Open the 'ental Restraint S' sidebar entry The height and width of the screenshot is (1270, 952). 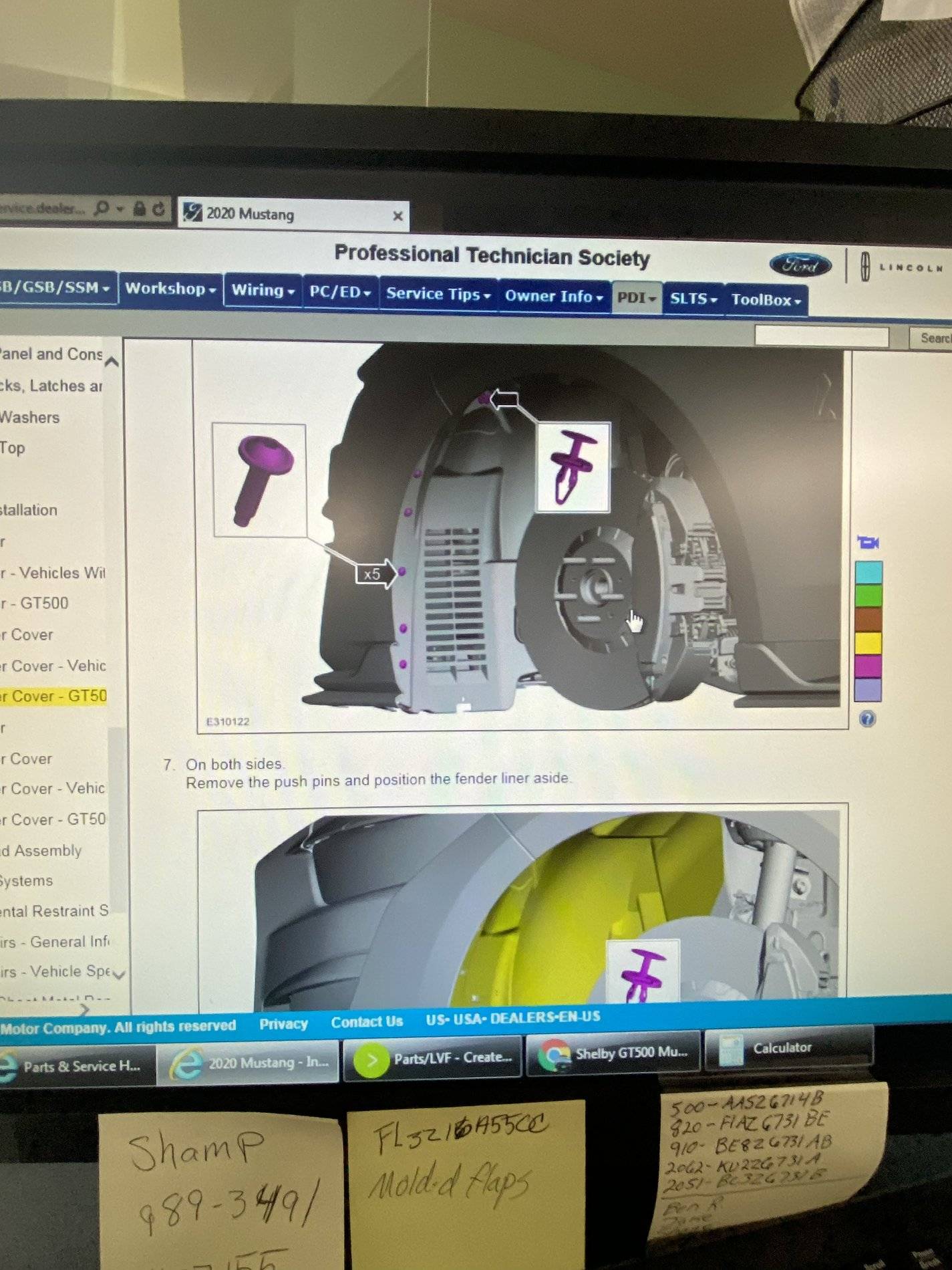tap(54, 911)
